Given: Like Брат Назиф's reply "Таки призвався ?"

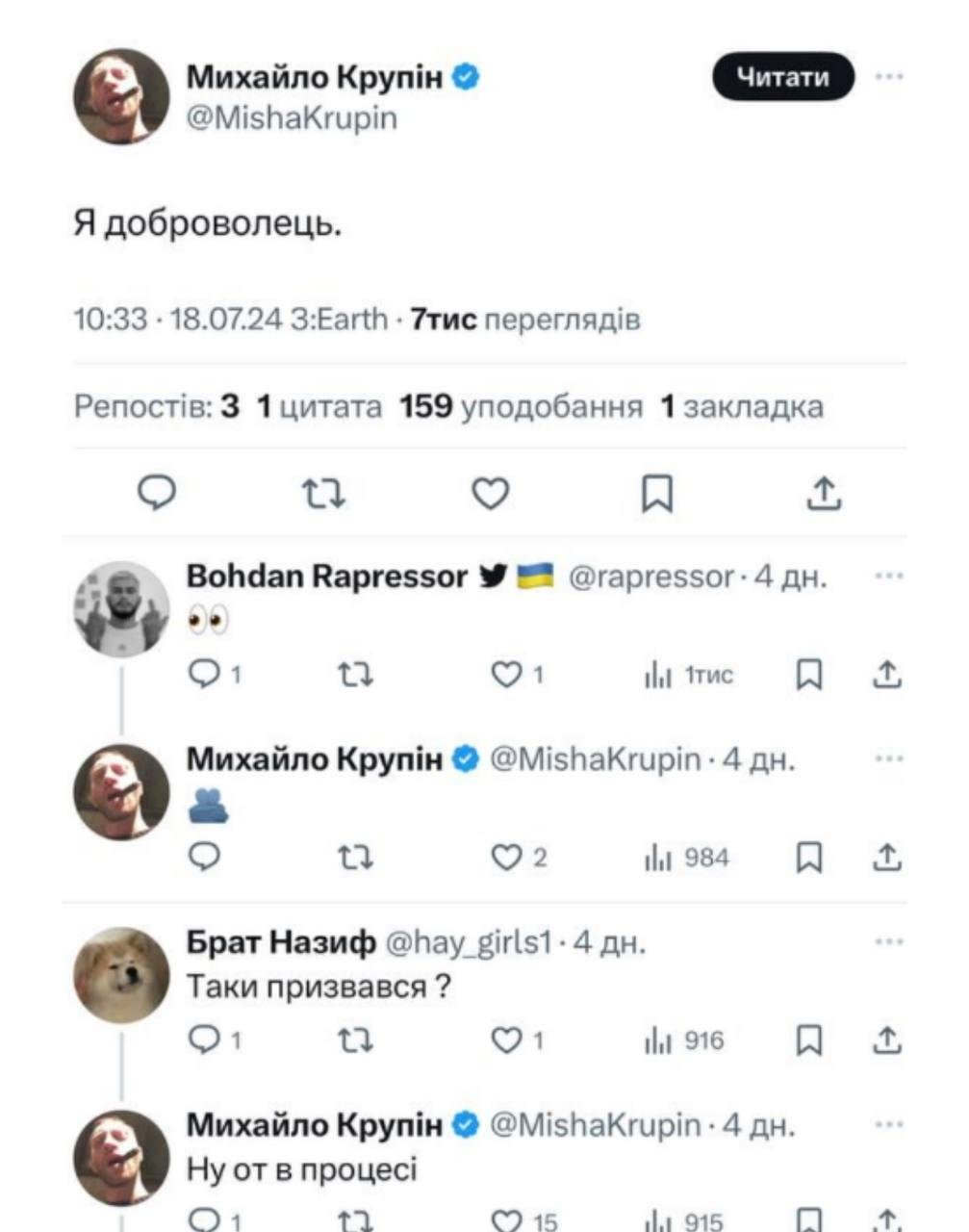Looking at the screenshot, I should (x=504, y=1040).
